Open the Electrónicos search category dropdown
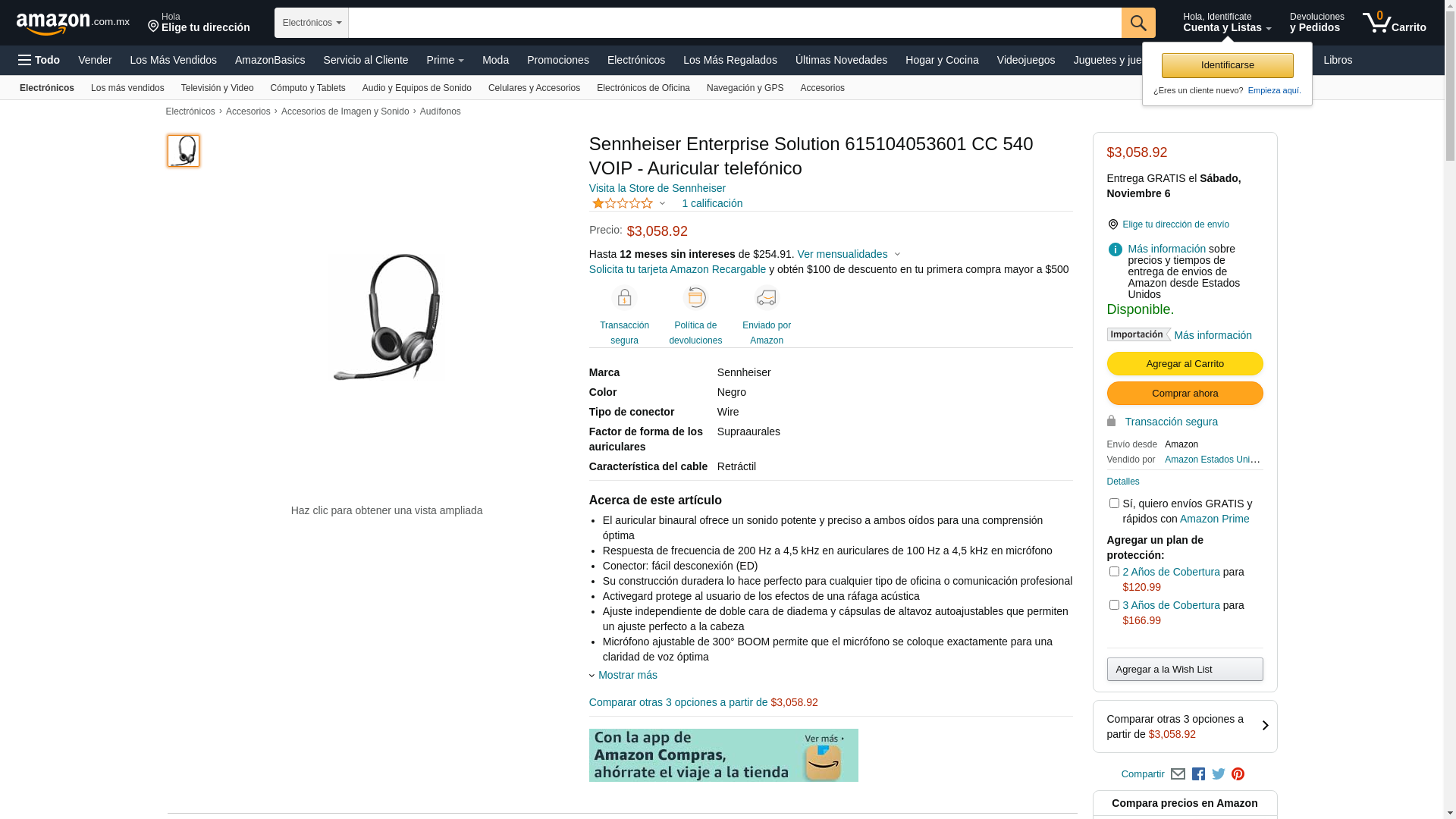Screen dimensions: 1456x819 tap(312, 23)
